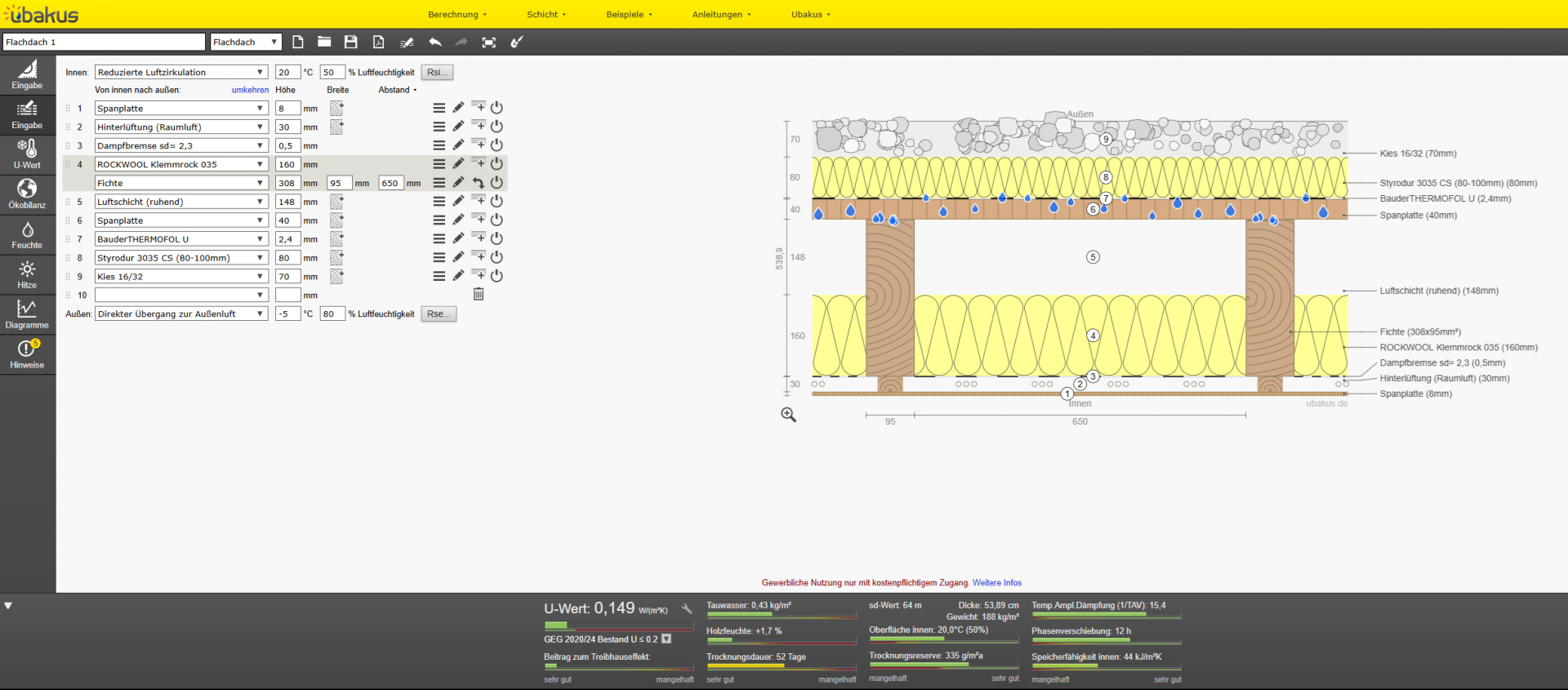Click the Rsi... button

point(437,73)
